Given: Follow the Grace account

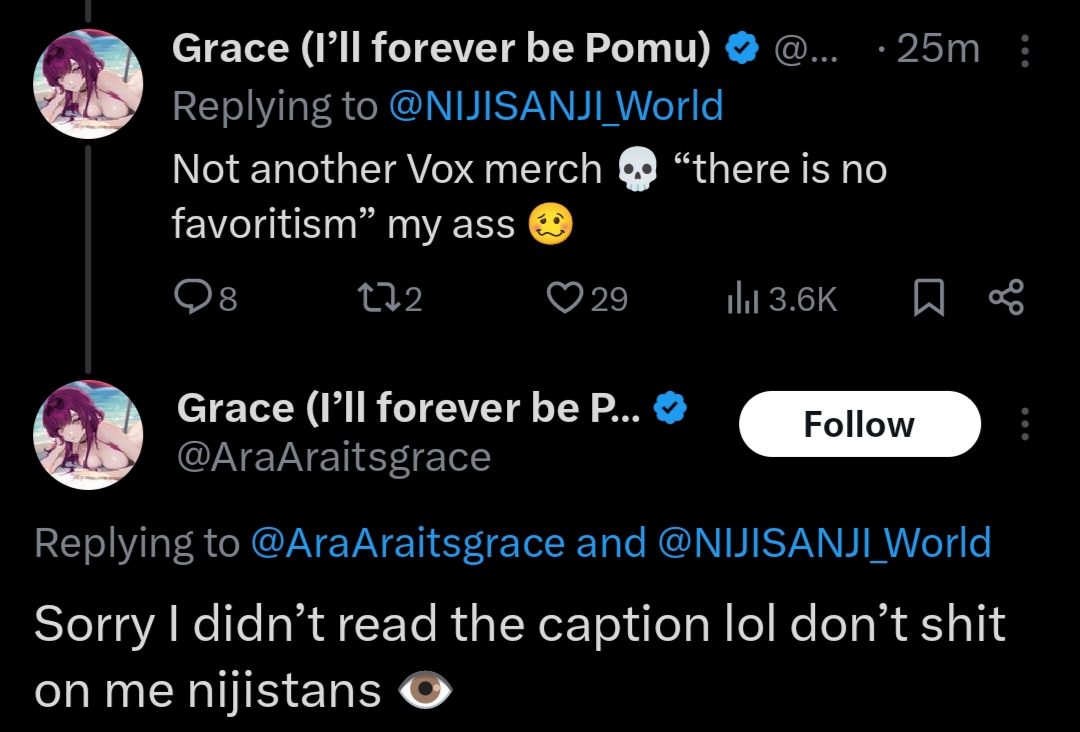Looking at the screenshot, I should click(859, 424).
